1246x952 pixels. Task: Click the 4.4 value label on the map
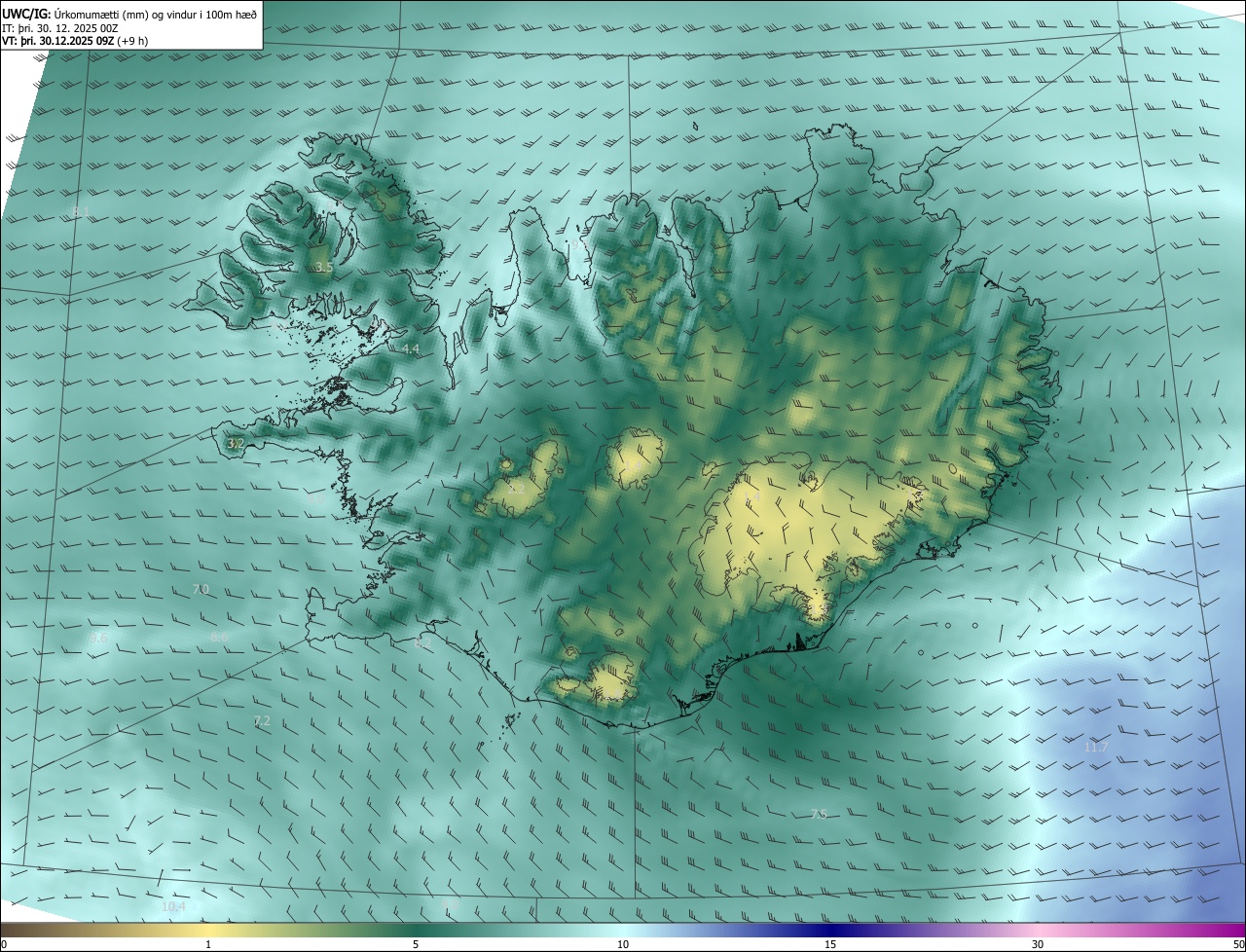(x=410, y=348)
